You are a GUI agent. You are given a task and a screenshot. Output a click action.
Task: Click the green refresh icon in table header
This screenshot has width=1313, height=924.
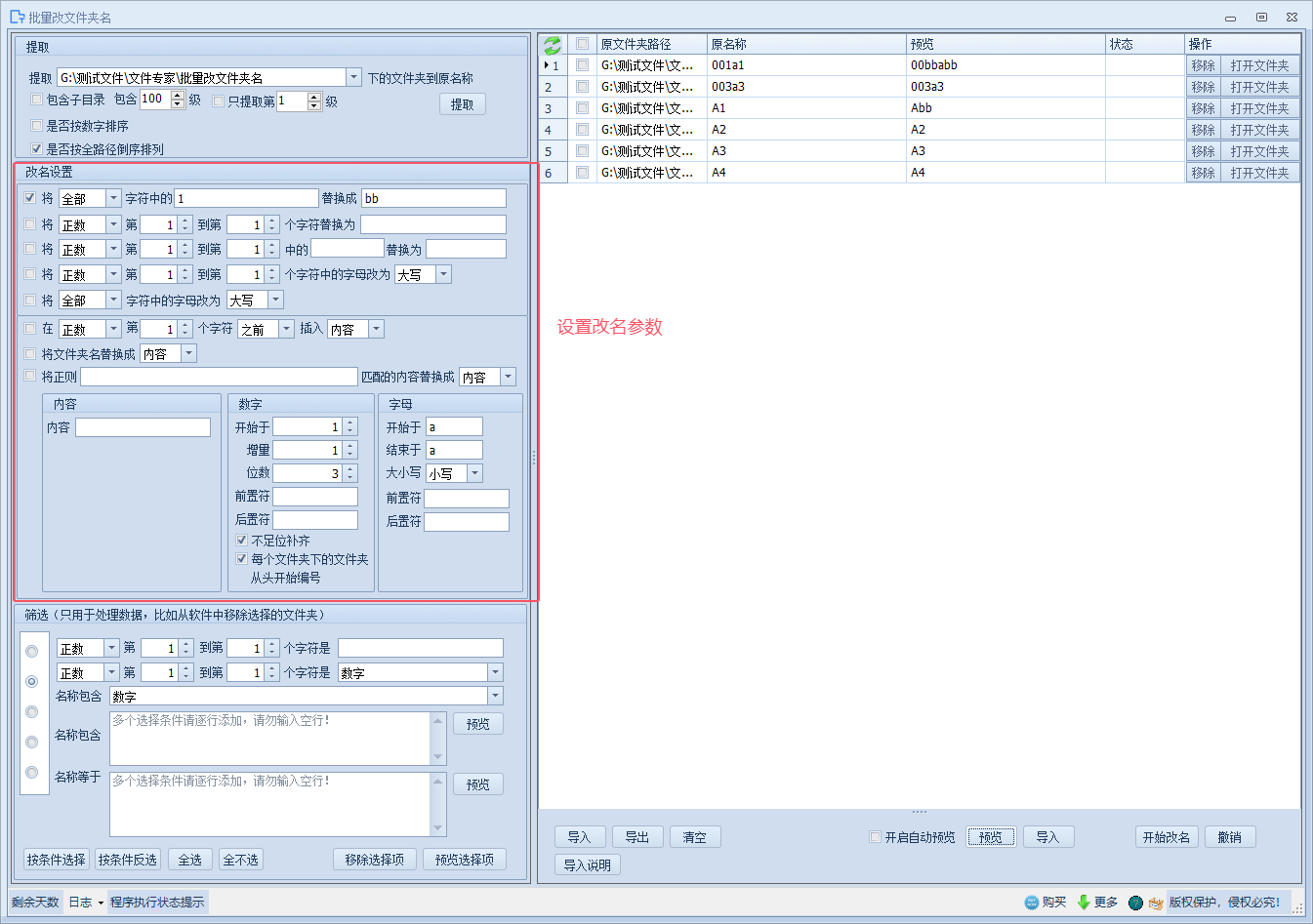tap(553, 45)
